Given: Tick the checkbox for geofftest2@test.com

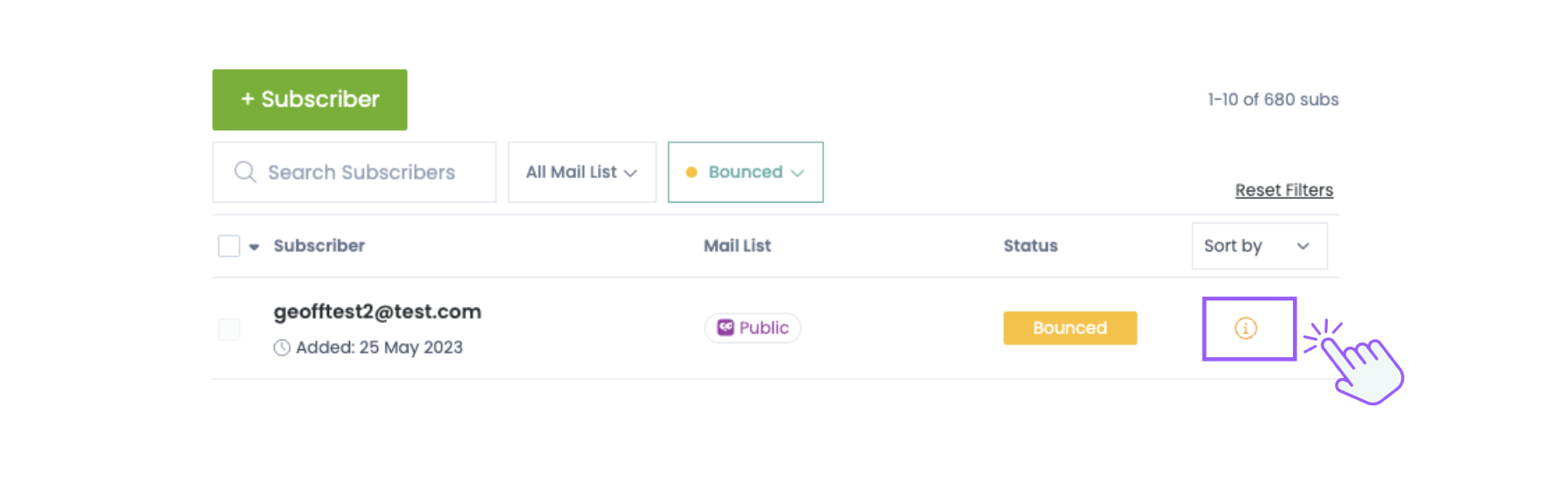Looking at the screenshot, I should 229,329.
